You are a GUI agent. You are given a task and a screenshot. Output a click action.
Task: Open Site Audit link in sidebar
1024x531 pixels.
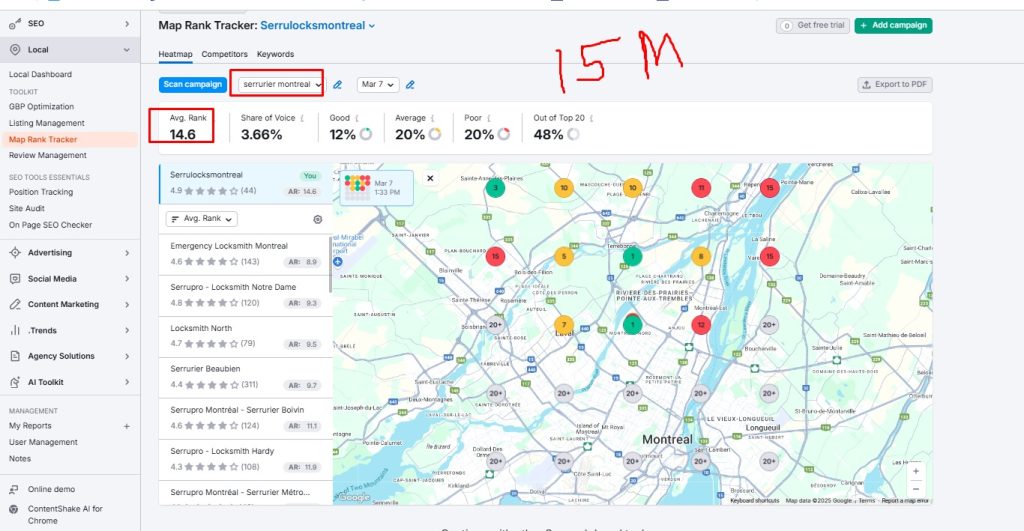point(27,208)
